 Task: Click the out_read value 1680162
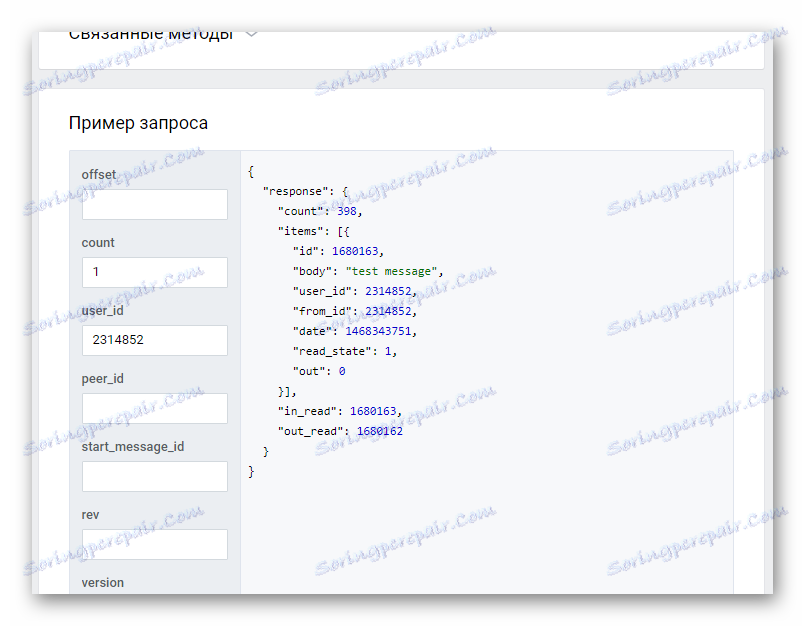380,430
